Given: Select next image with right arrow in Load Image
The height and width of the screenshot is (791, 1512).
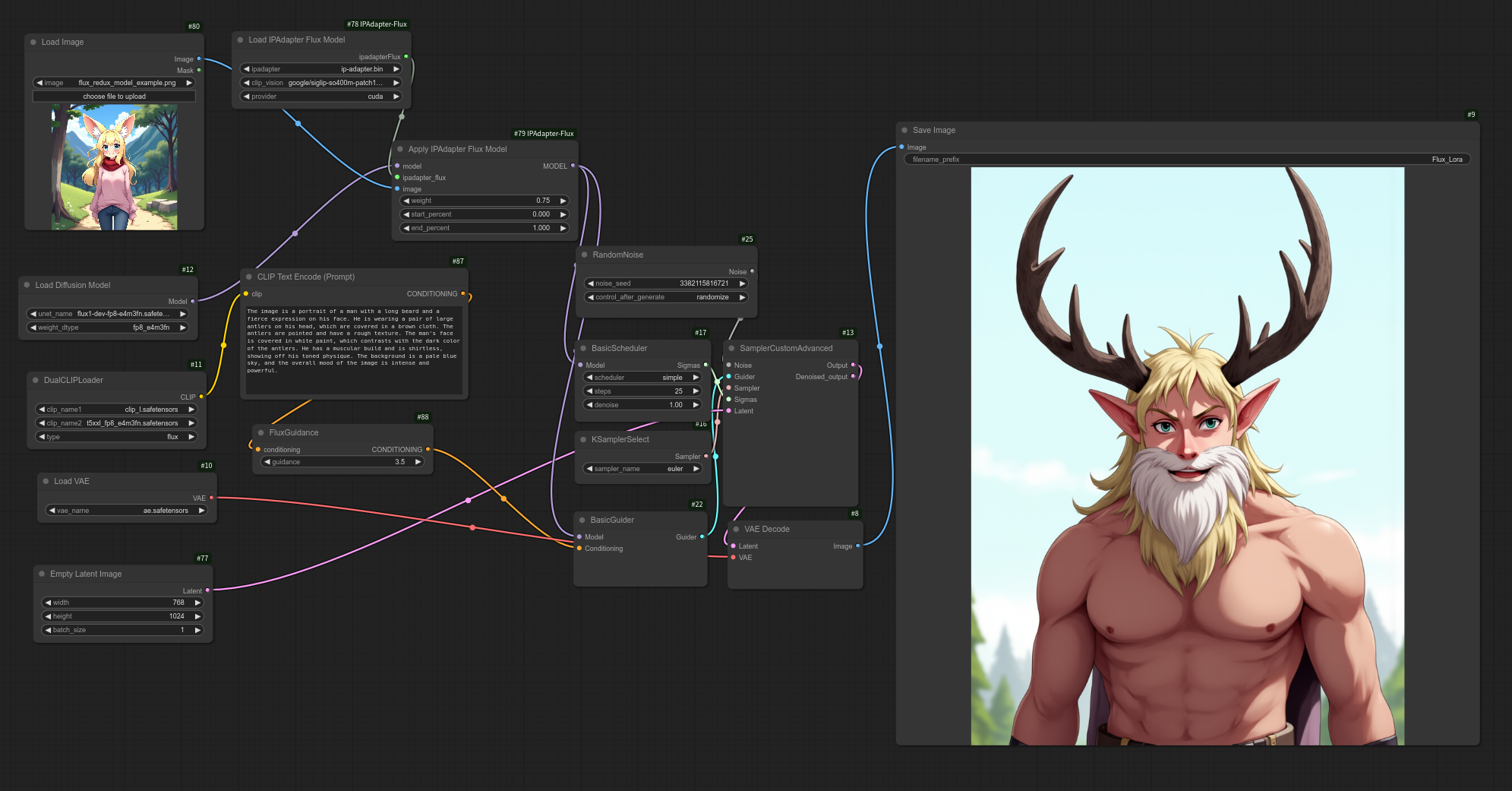Looking at the screenshot, I should tap(189, 83).
